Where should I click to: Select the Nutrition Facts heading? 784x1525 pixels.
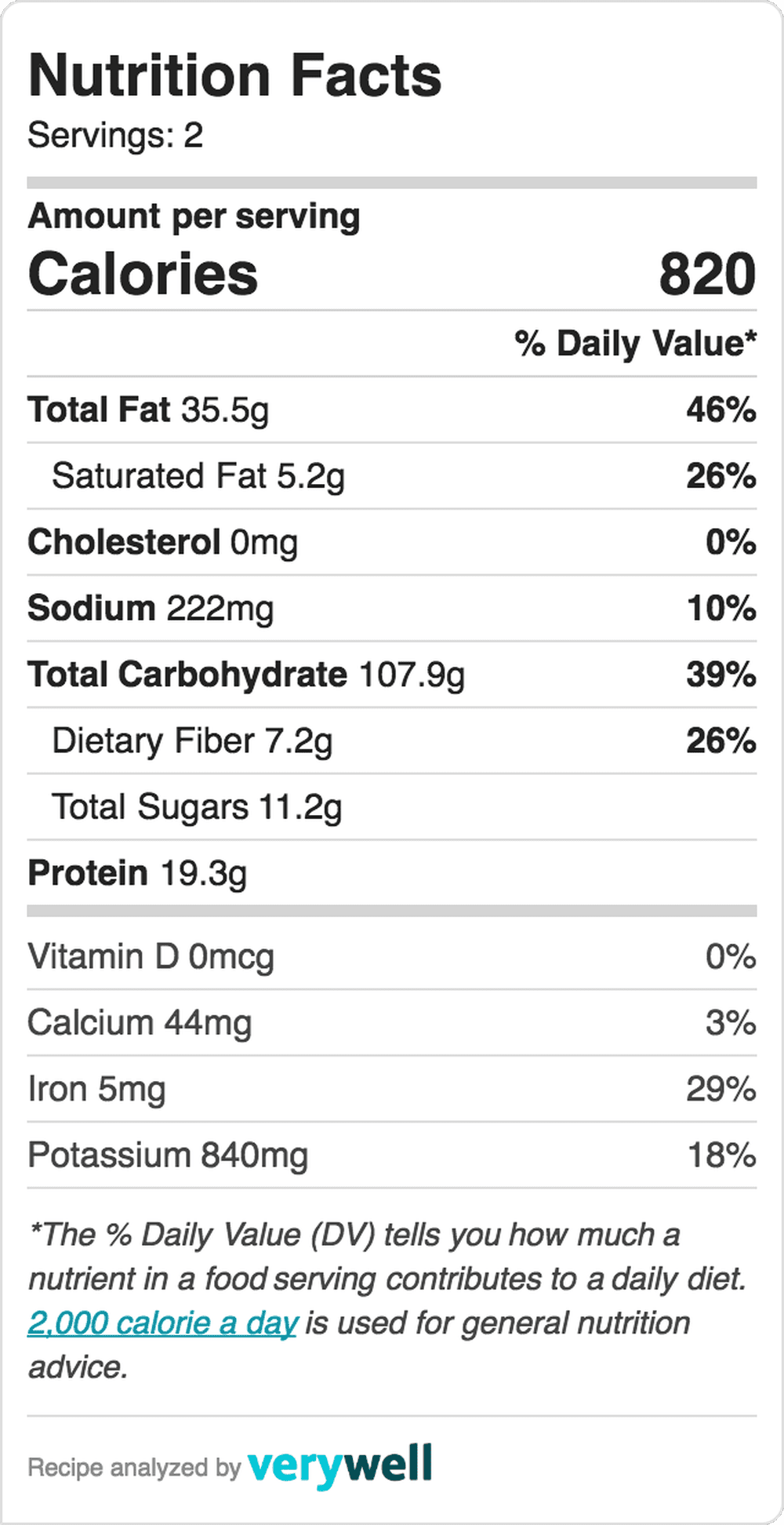click(x=235, y=76)
